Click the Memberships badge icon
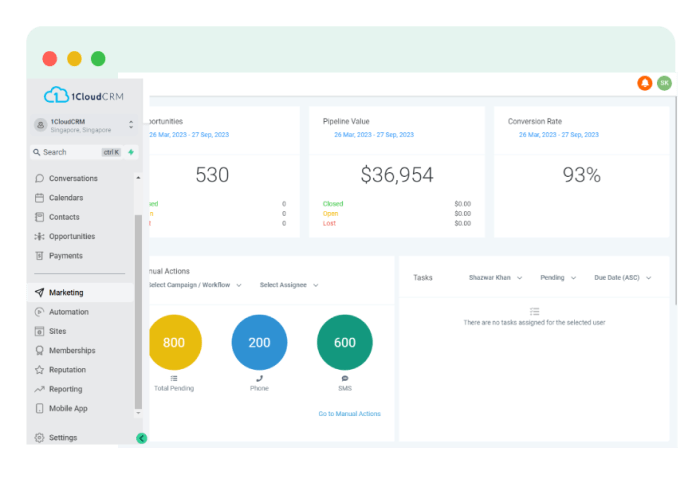Image resolution: width=700 pixels, height=479 pixels. click(39, 350)
